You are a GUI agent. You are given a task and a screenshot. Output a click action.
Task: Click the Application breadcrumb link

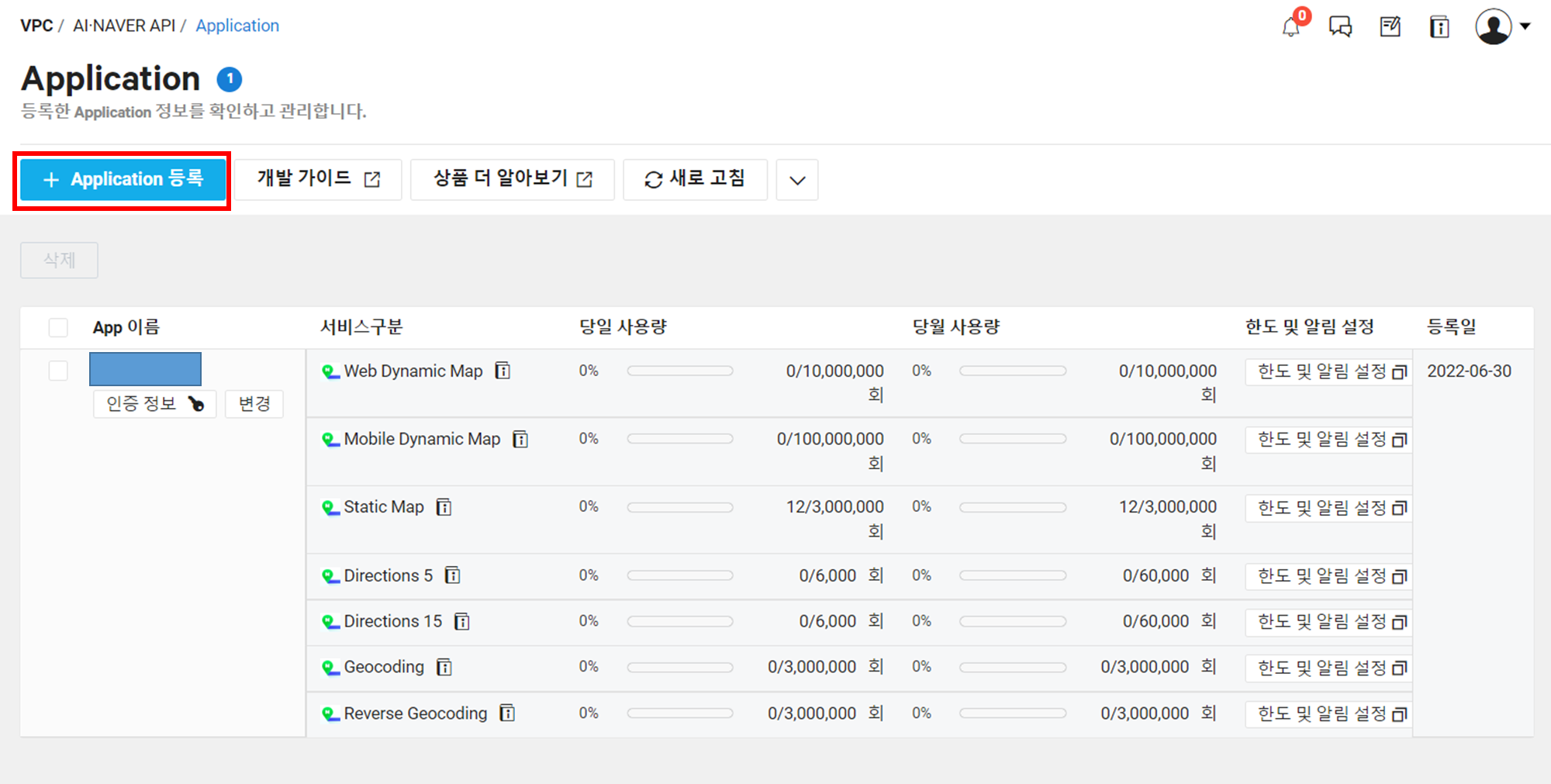click(x=237, y=26)
